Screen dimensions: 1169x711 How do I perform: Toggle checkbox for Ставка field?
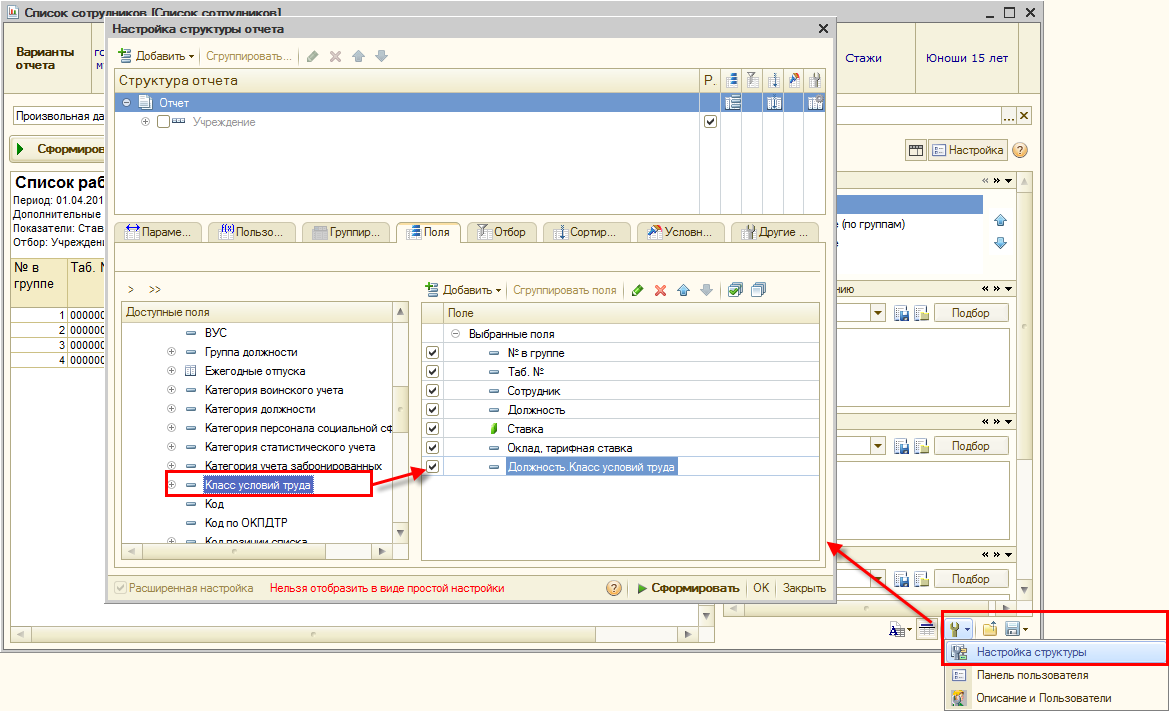click(x=432, y=429)
